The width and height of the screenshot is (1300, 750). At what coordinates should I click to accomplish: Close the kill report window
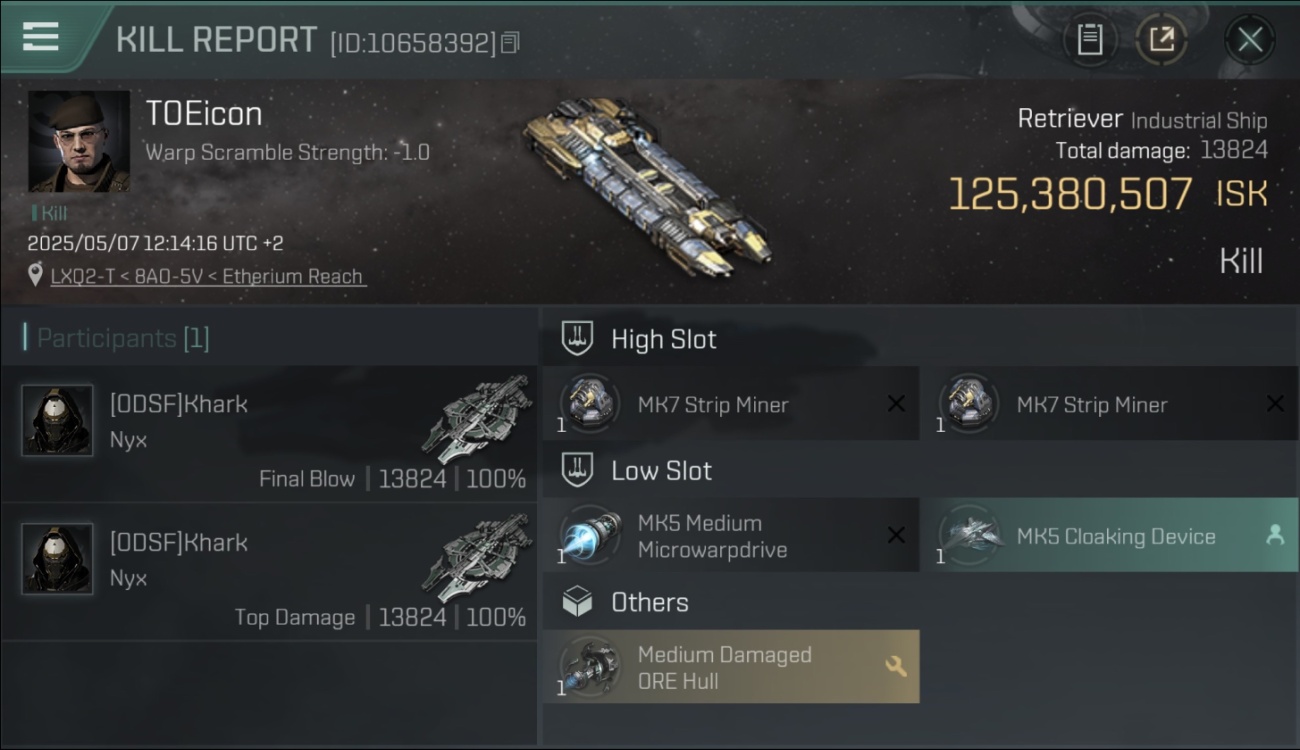1250,40
